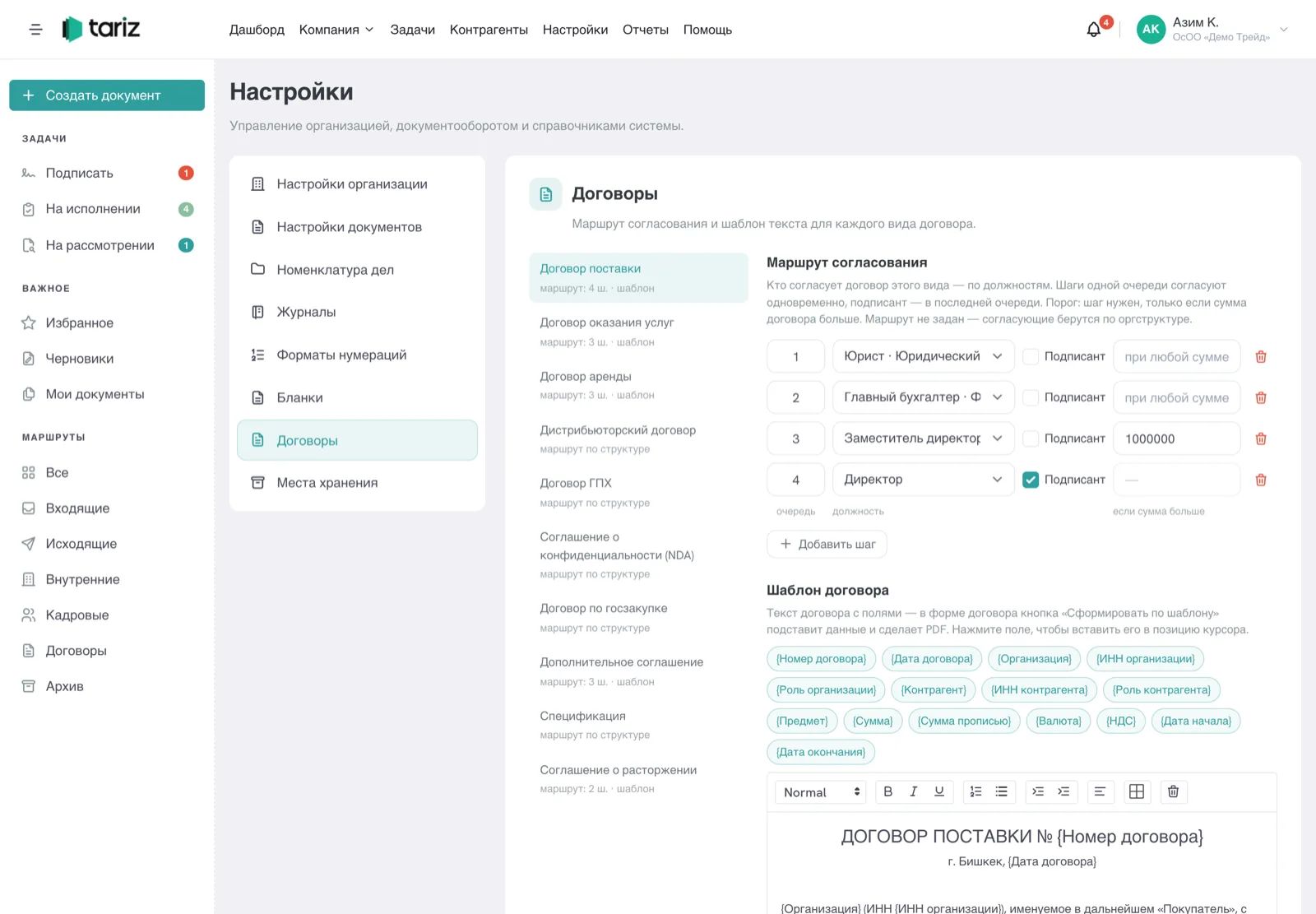Apply underline formatting in editor toolbar

point(938,791)
